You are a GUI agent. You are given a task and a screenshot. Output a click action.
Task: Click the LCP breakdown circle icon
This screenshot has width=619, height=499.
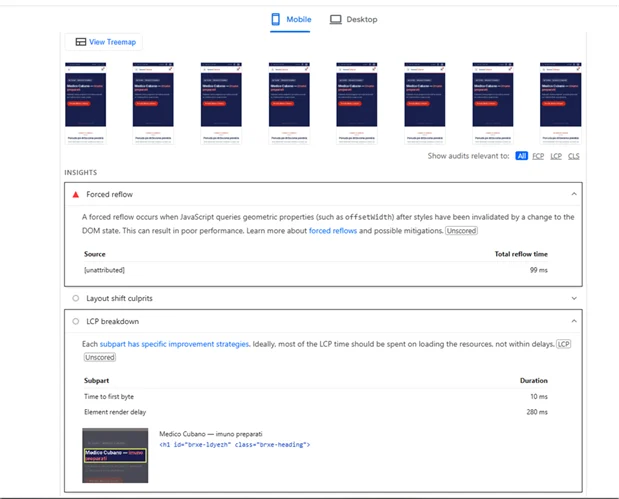(75, 321)
